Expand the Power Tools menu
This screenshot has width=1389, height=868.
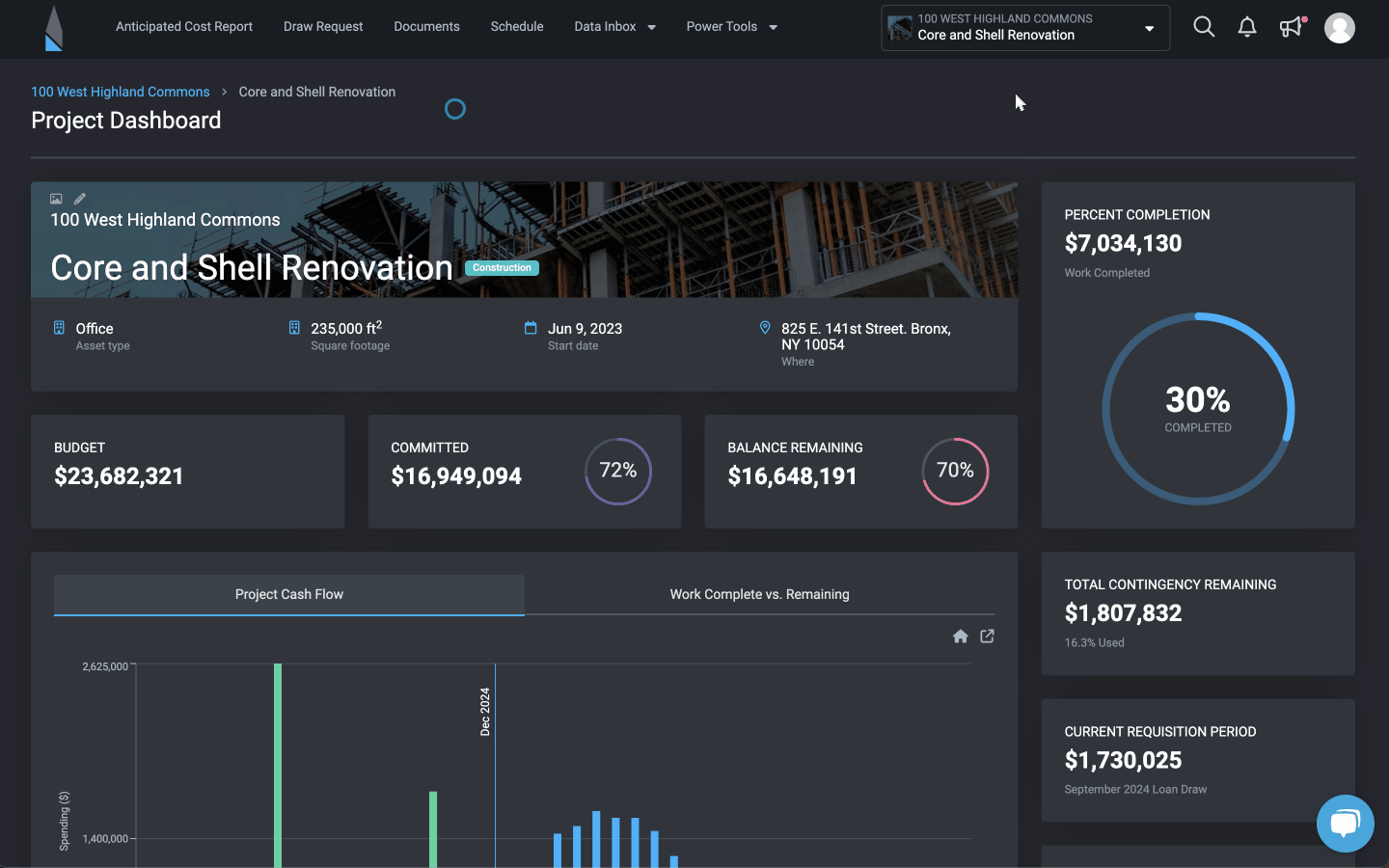[x=731, y=27]
